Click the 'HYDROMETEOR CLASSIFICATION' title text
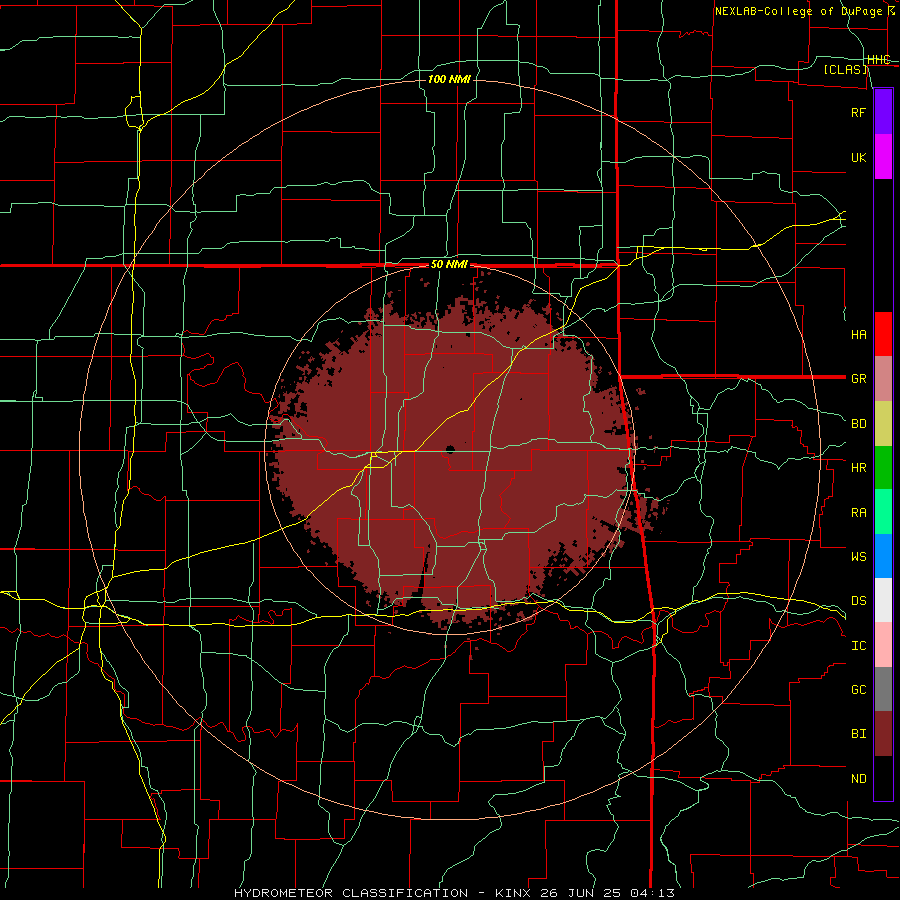 (x=351, y=893)
